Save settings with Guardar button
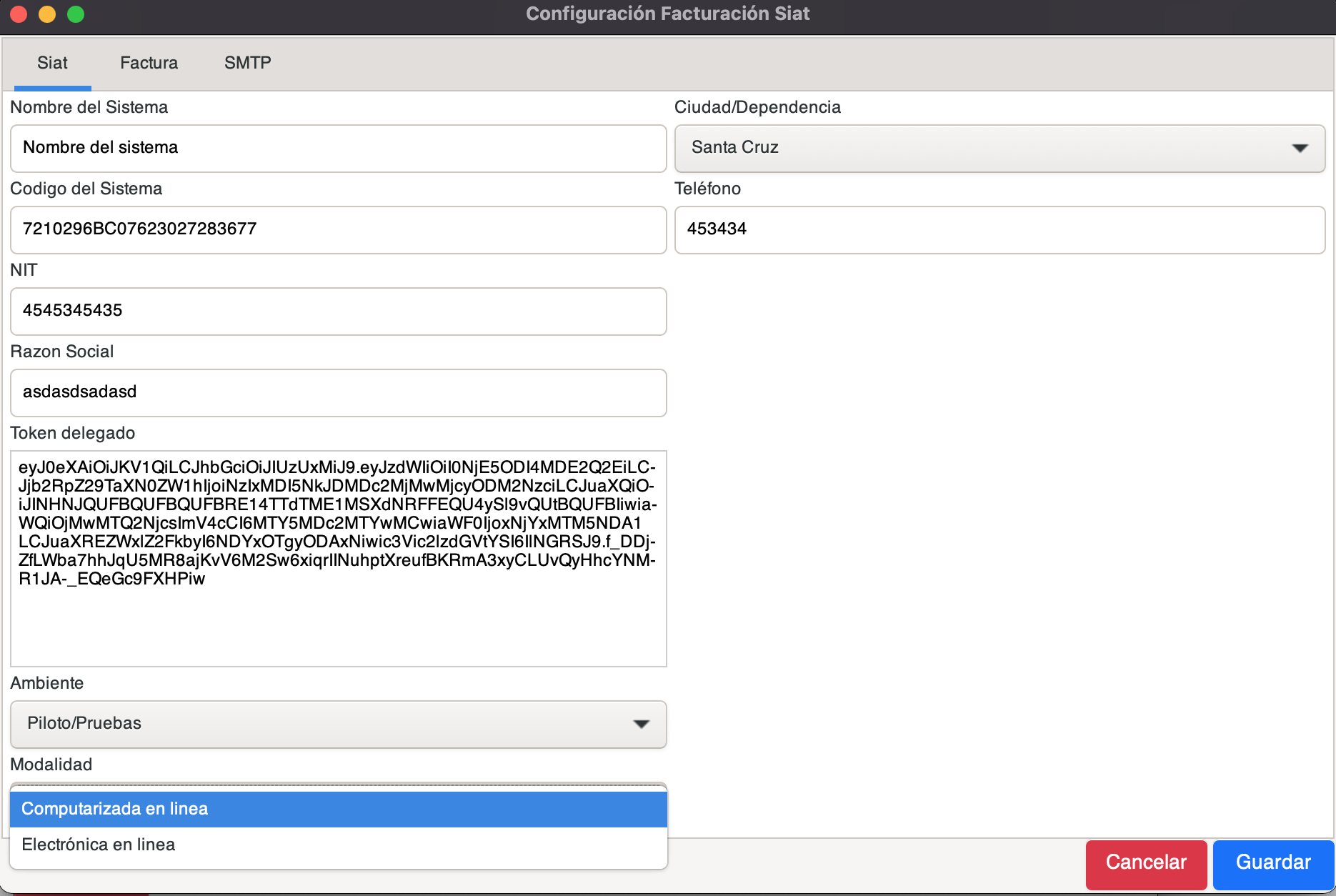This screenshot has width=1336, height=896. [x=1273, y=862]
